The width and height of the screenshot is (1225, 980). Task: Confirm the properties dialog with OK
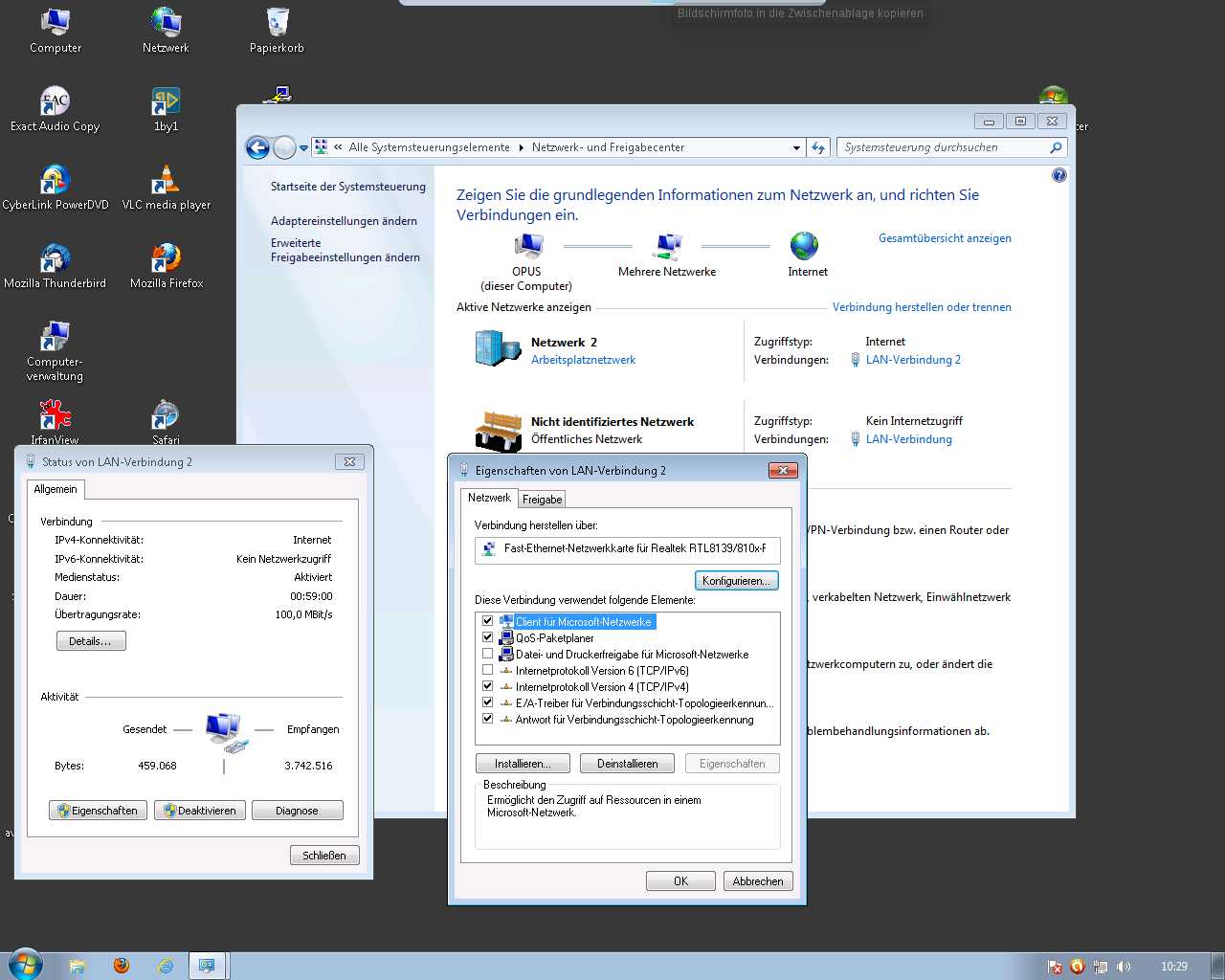680,881
